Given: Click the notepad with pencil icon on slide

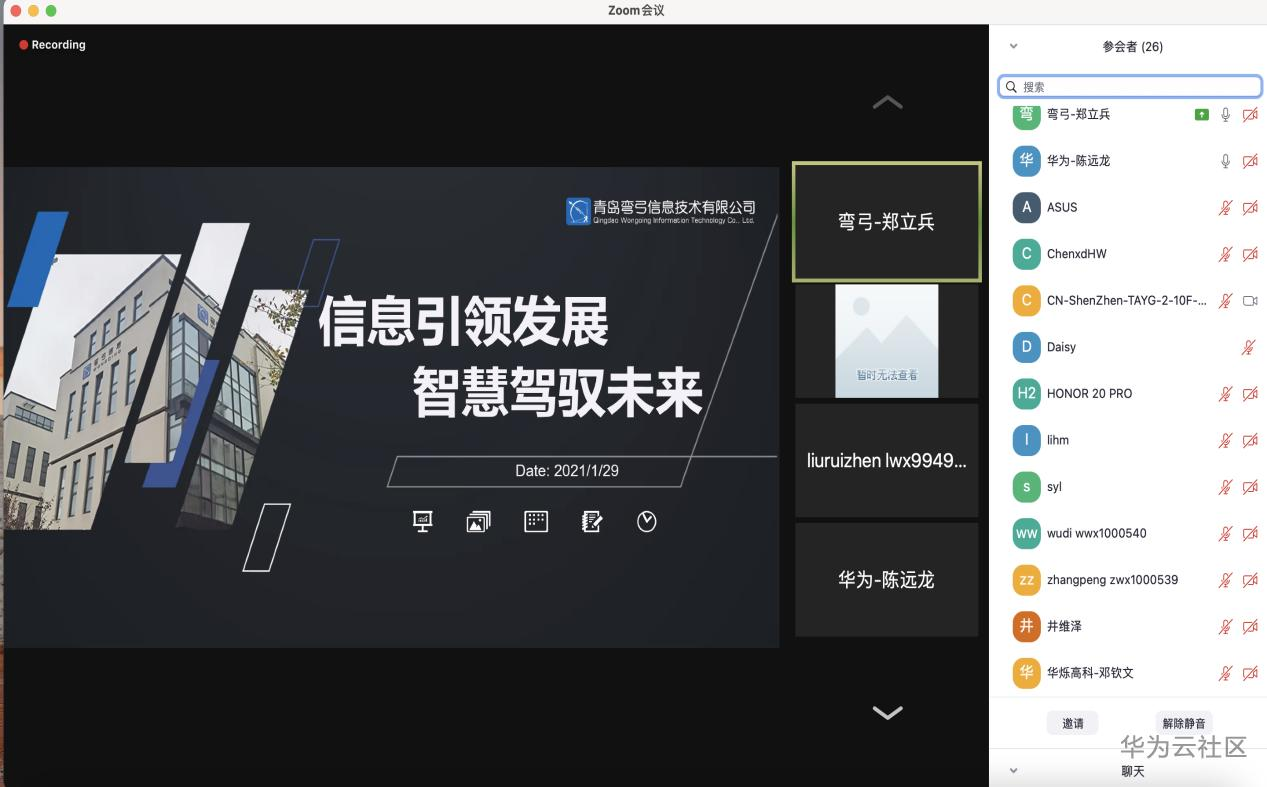Looking at the screenshot, I should (592, 521).
